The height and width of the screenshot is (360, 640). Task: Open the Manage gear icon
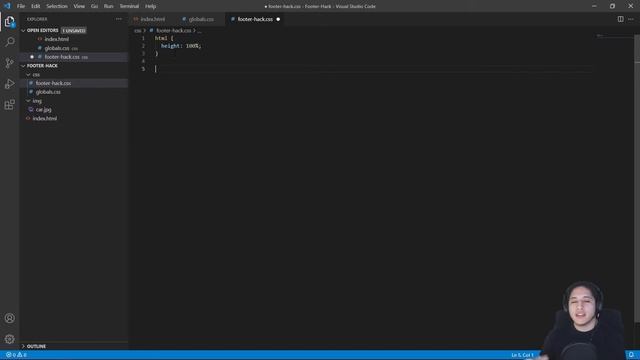9,339
